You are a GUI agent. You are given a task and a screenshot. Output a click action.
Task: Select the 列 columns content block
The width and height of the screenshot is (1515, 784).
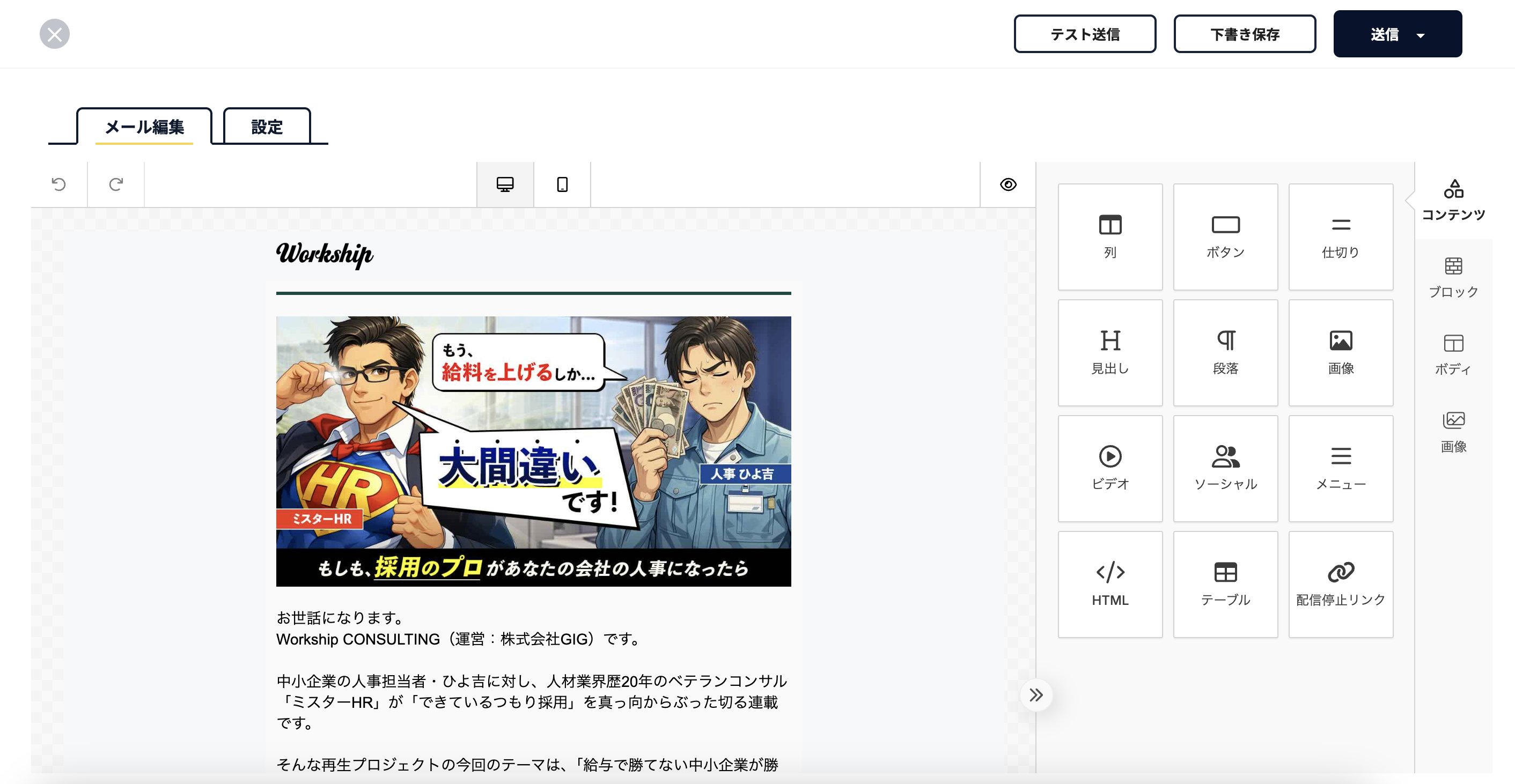1110,237
